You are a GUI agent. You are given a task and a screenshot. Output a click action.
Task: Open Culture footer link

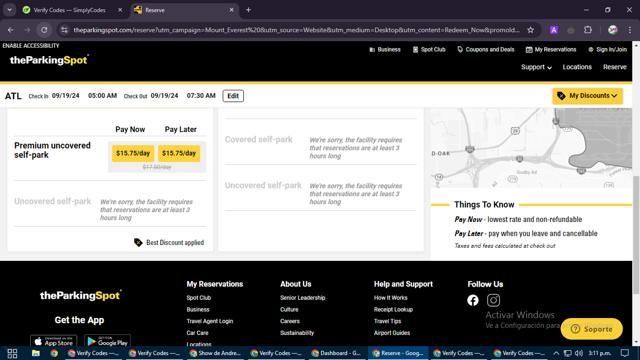coord(289,309)
